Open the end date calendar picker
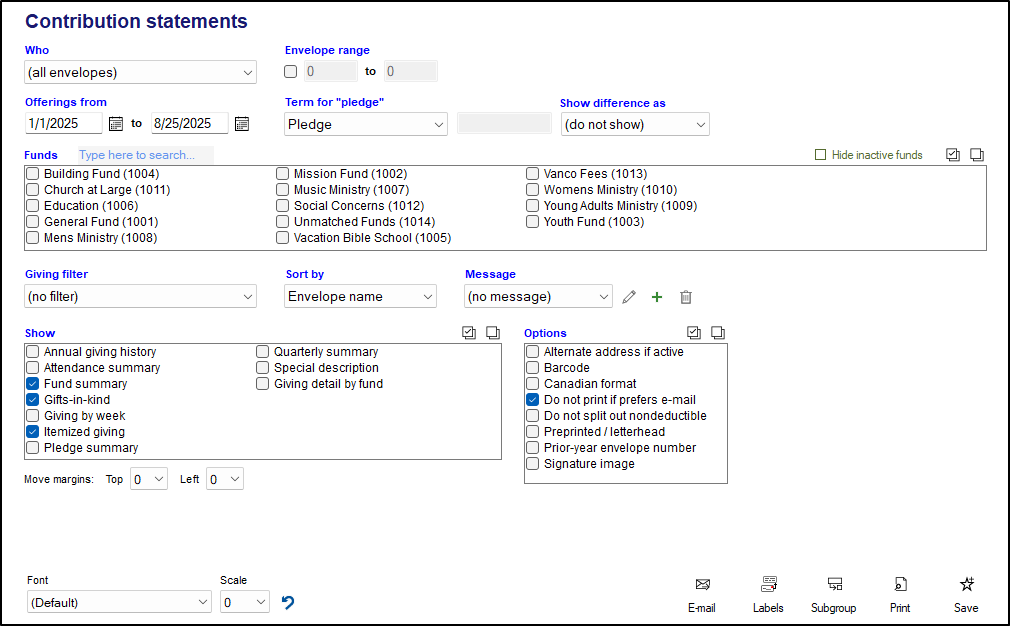Viewport: 1010px width, 626px height. click(x=241, y=124)
